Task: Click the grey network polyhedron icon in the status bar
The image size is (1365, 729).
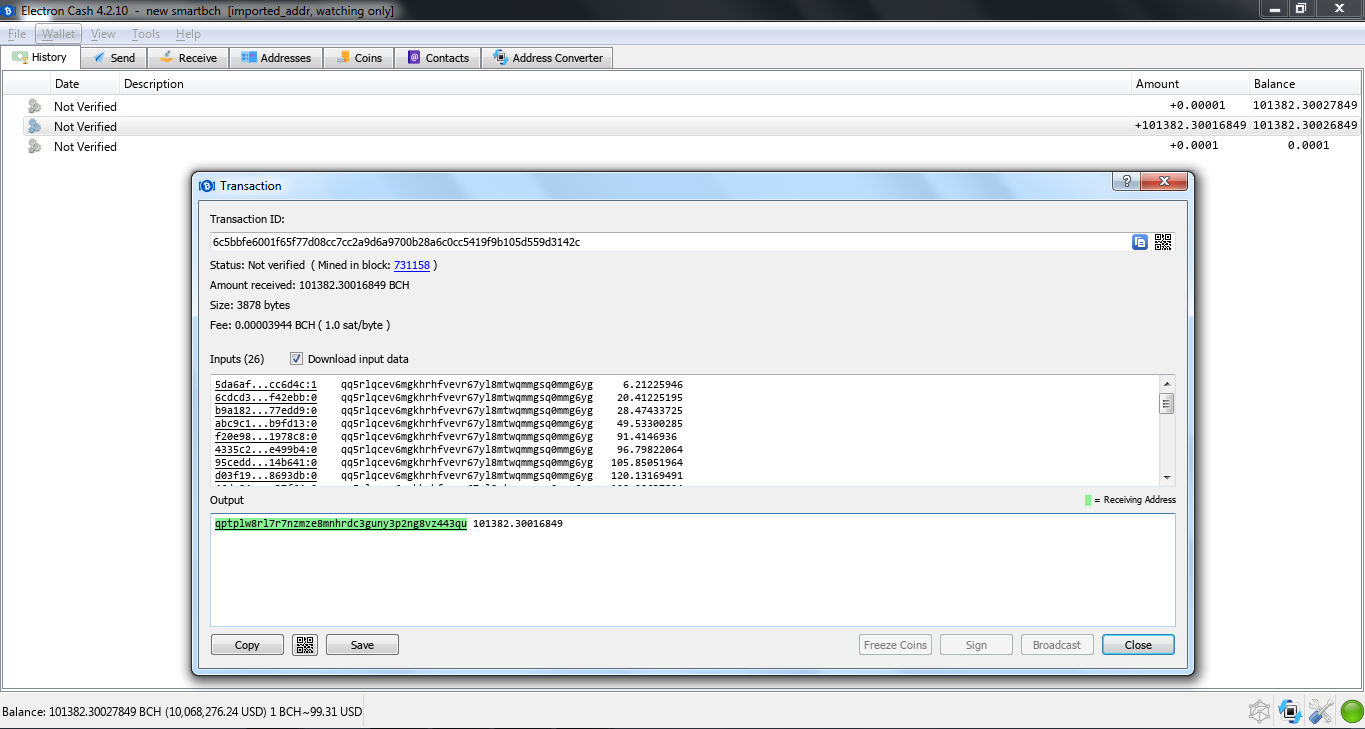Action: point(1259,712)
